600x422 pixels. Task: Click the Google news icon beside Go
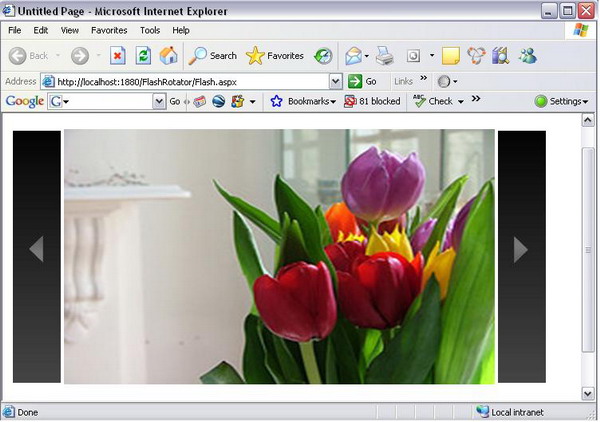point(199,101)
